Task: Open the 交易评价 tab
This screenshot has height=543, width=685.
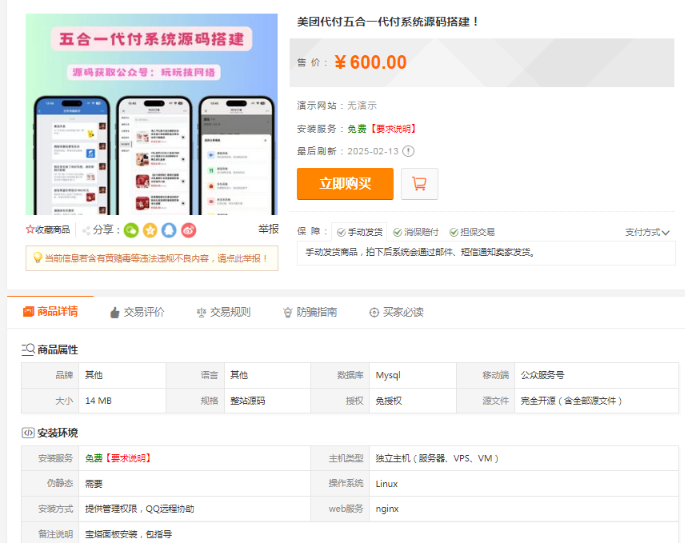Action: [x=137, y=312]
